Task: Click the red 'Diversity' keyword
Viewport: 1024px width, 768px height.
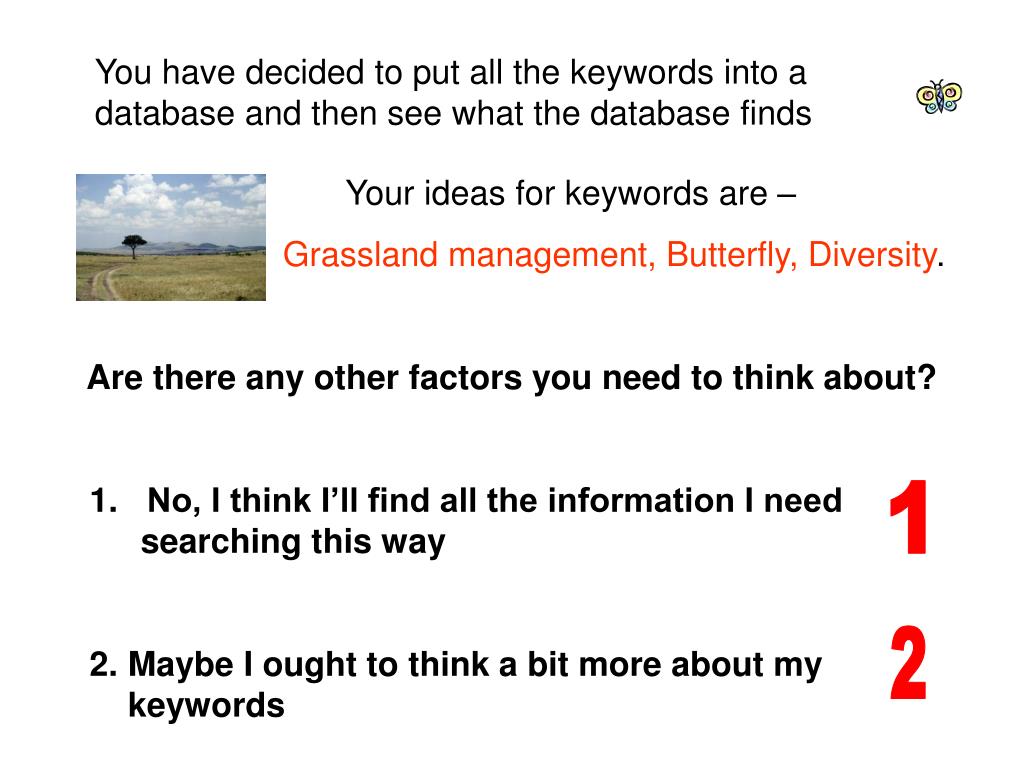Action: 872,255
